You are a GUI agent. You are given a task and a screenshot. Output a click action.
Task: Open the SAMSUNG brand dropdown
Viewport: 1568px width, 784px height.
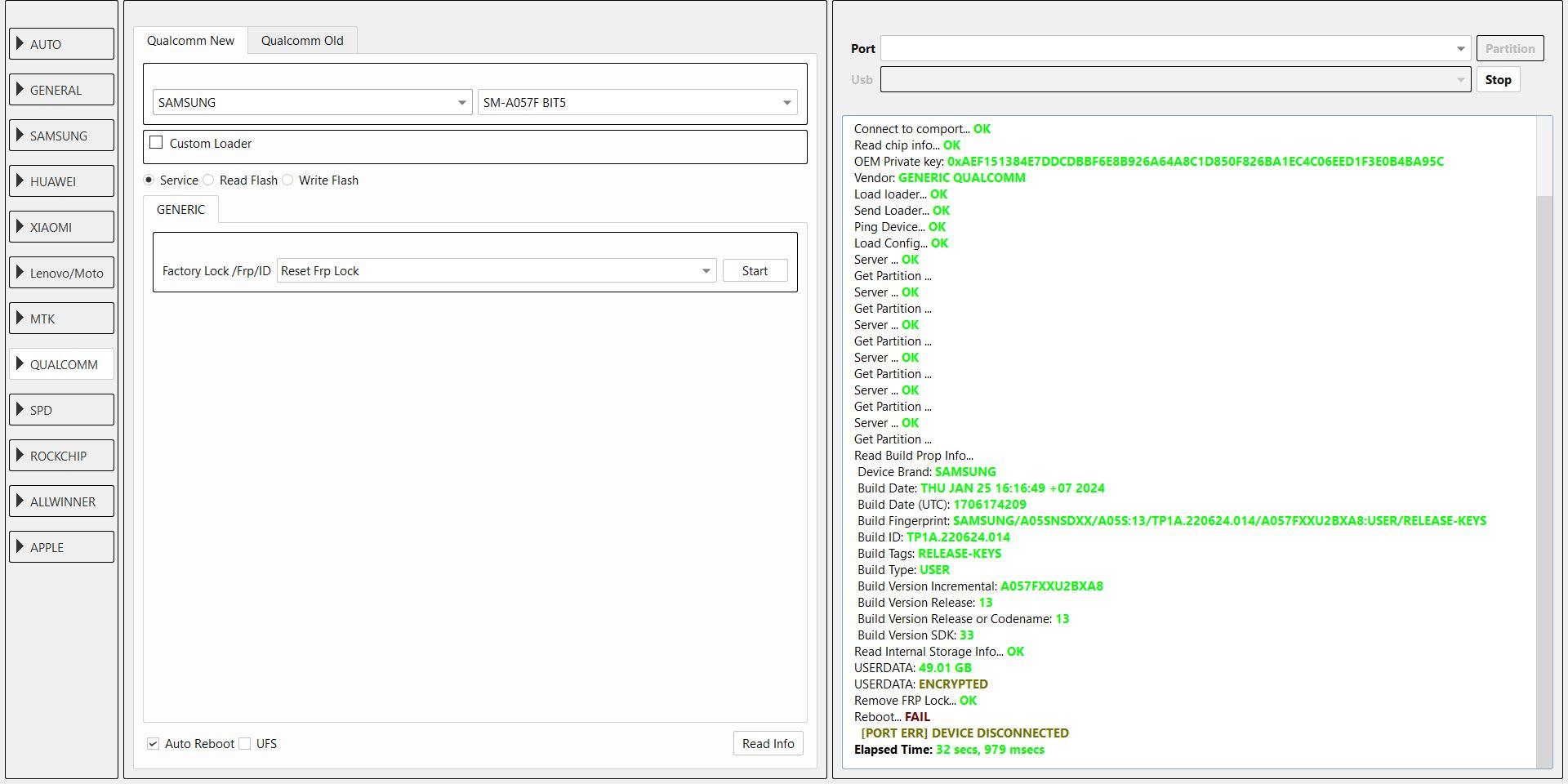312,103
